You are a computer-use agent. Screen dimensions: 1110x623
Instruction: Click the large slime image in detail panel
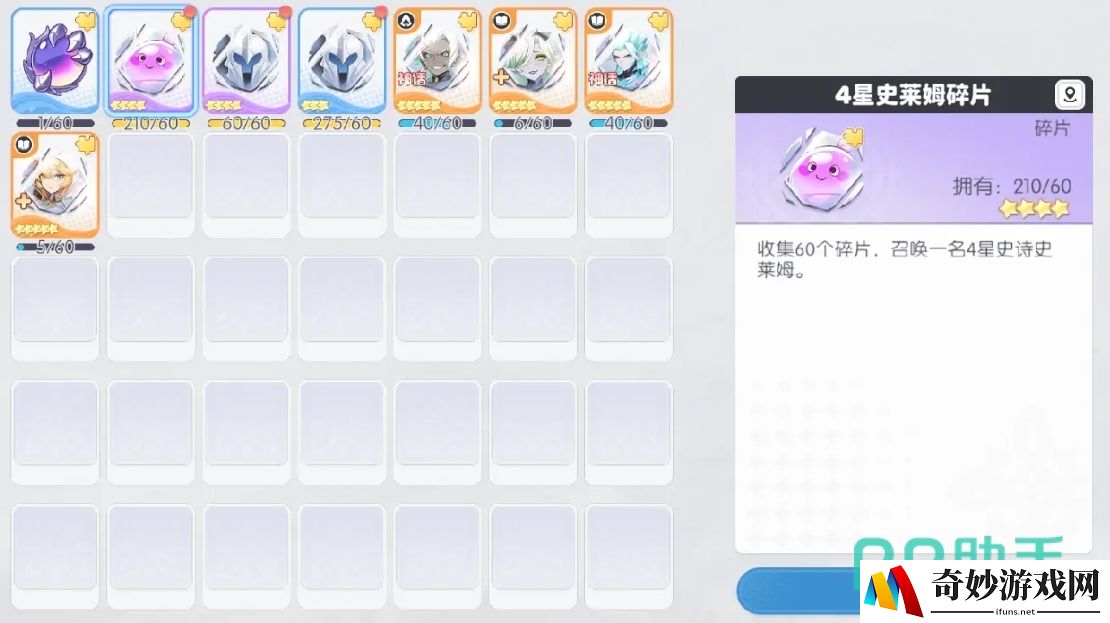(821, 168)
